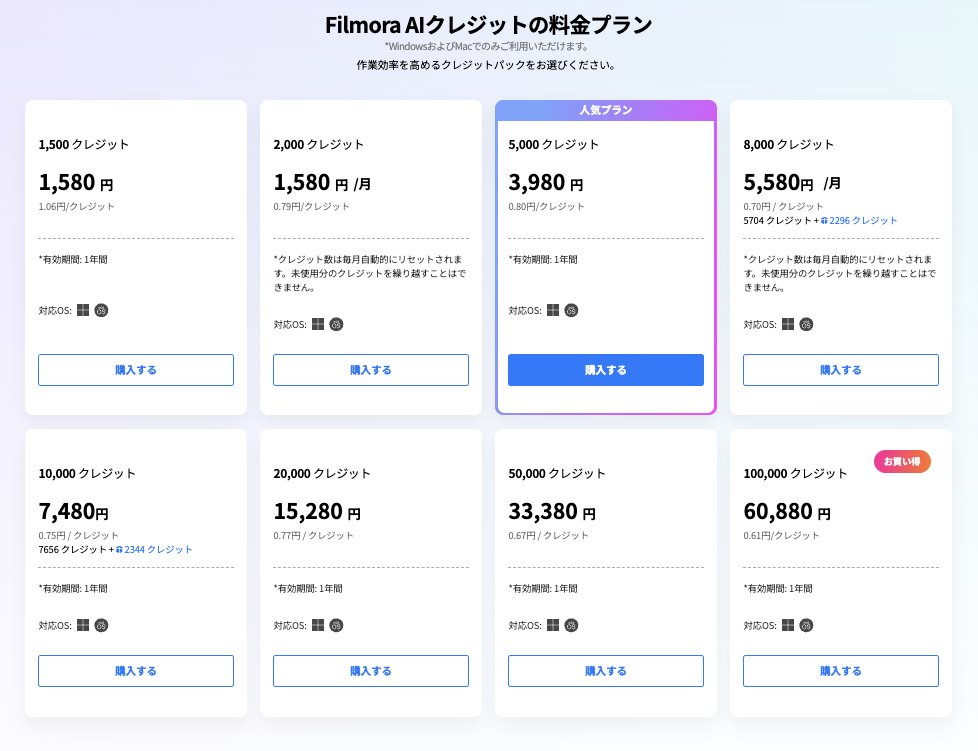The width and height of the screenshot is (978, 751).
Task: Purchase the 50,000 credit pack
Action: [605, 671]
